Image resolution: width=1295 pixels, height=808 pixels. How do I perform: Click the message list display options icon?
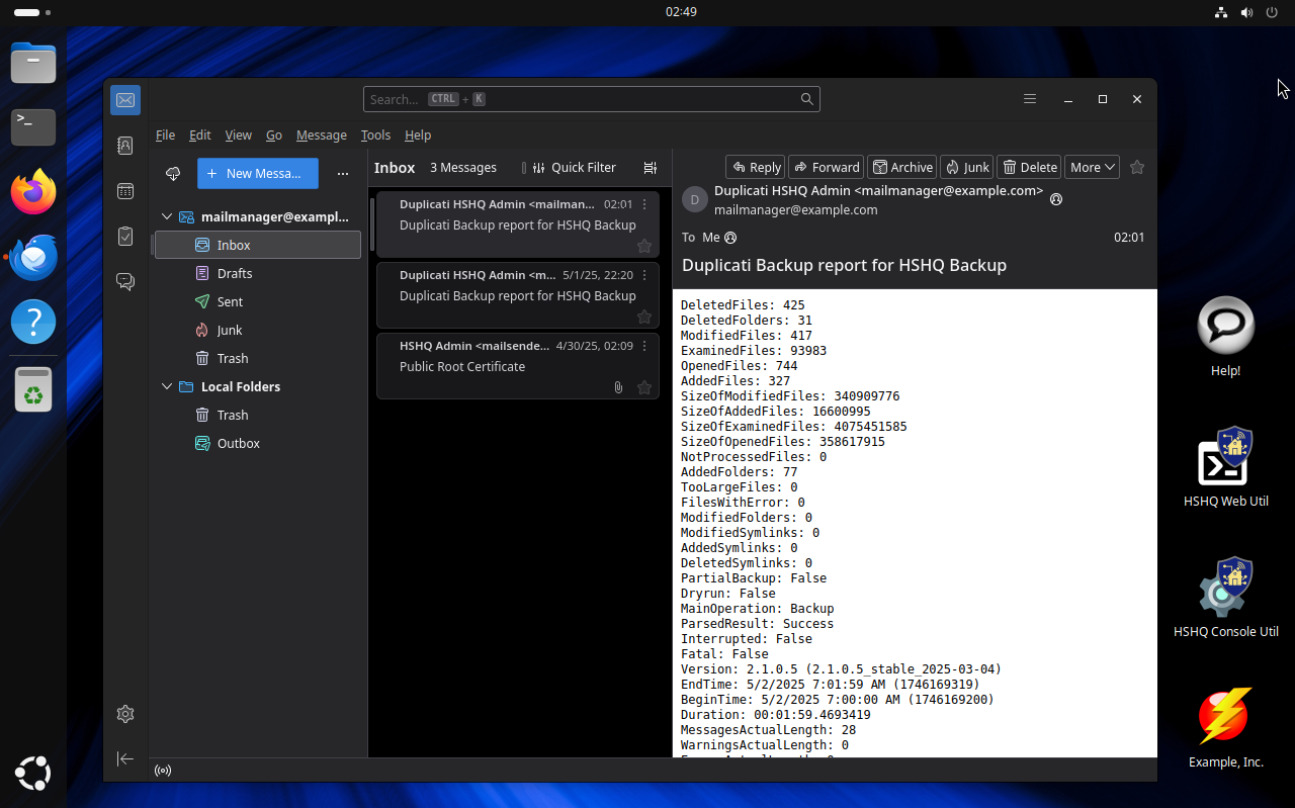pos(650,168)
